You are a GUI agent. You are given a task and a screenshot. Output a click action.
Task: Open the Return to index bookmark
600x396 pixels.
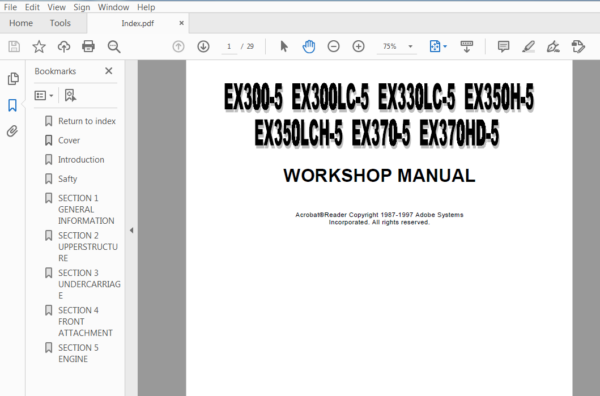coord(87,121)
